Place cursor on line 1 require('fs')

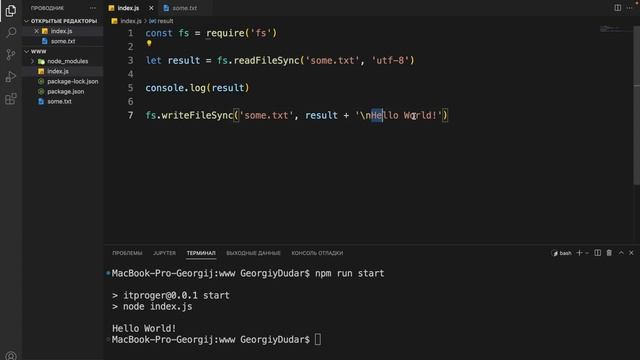coord(241,33)
